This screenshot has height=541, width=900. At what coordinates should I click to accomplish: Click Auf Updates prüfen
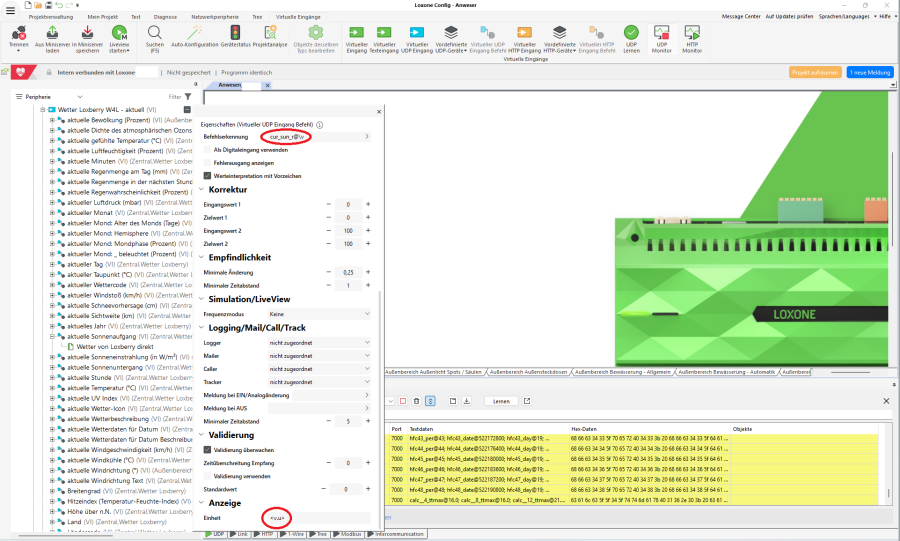click(x=789, y=17)
